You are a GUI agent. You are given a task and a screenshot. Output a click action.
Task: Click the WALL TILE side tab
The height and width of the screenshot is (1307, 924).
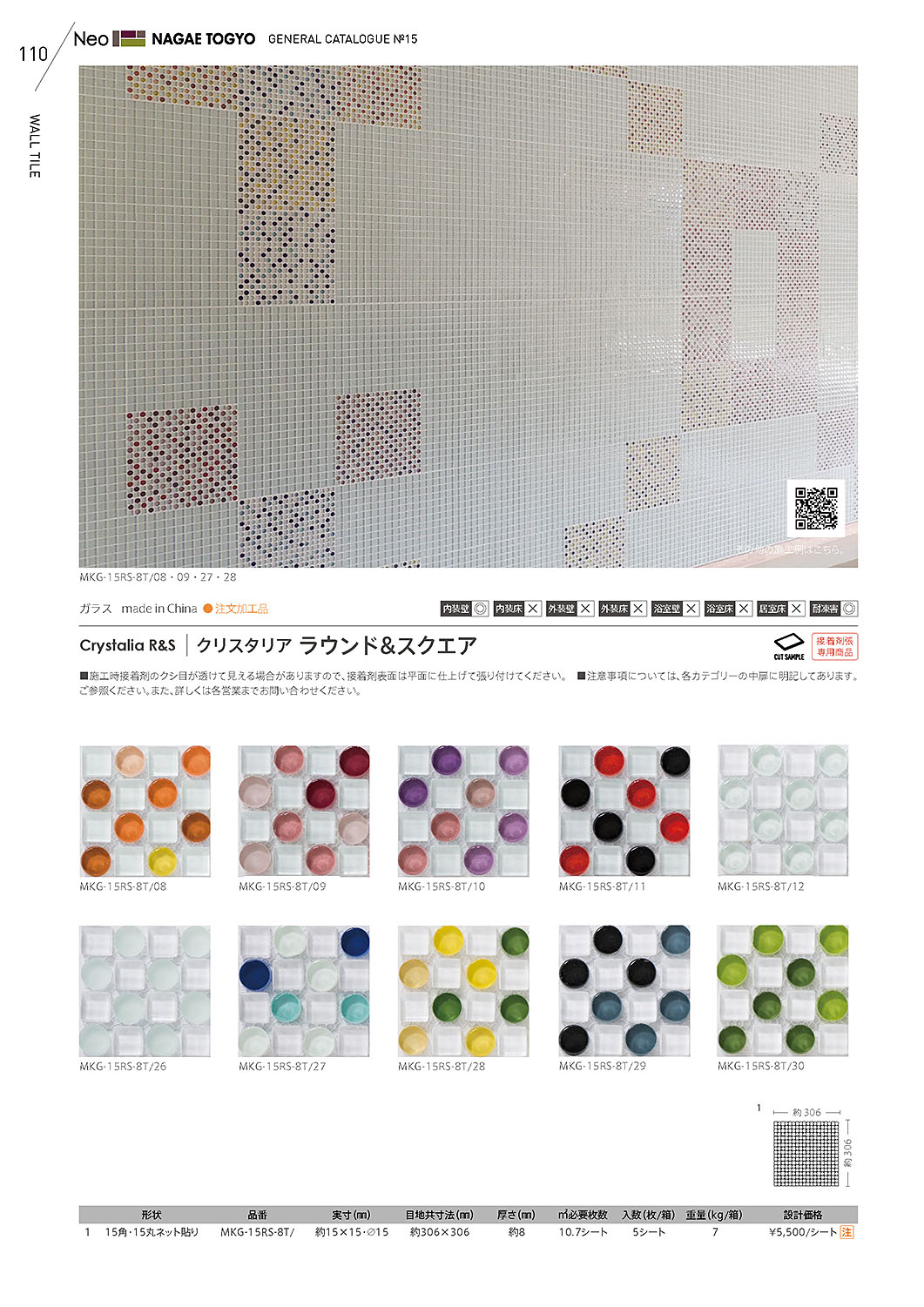click(x=35, y=146)
